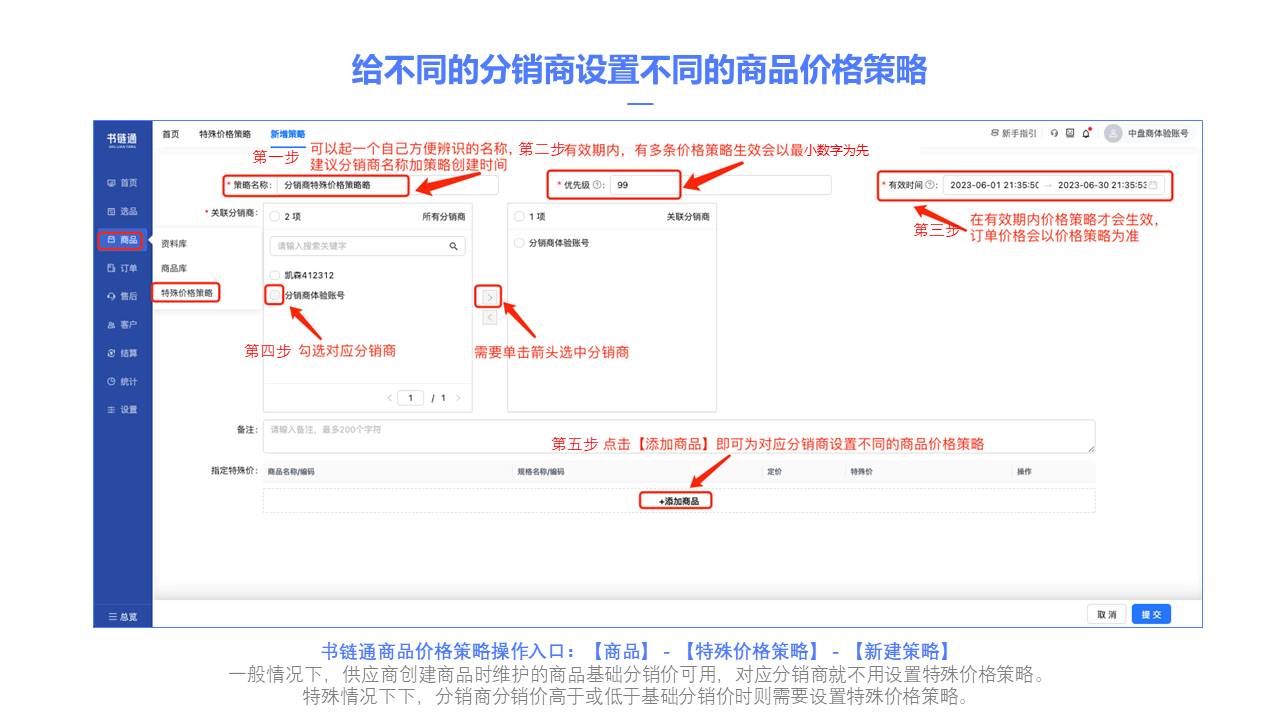The height and width of the screenshot is (720, 1280).
Task: Click 总览 at the sidebar bottom
Action: click(x=122, y=617)
